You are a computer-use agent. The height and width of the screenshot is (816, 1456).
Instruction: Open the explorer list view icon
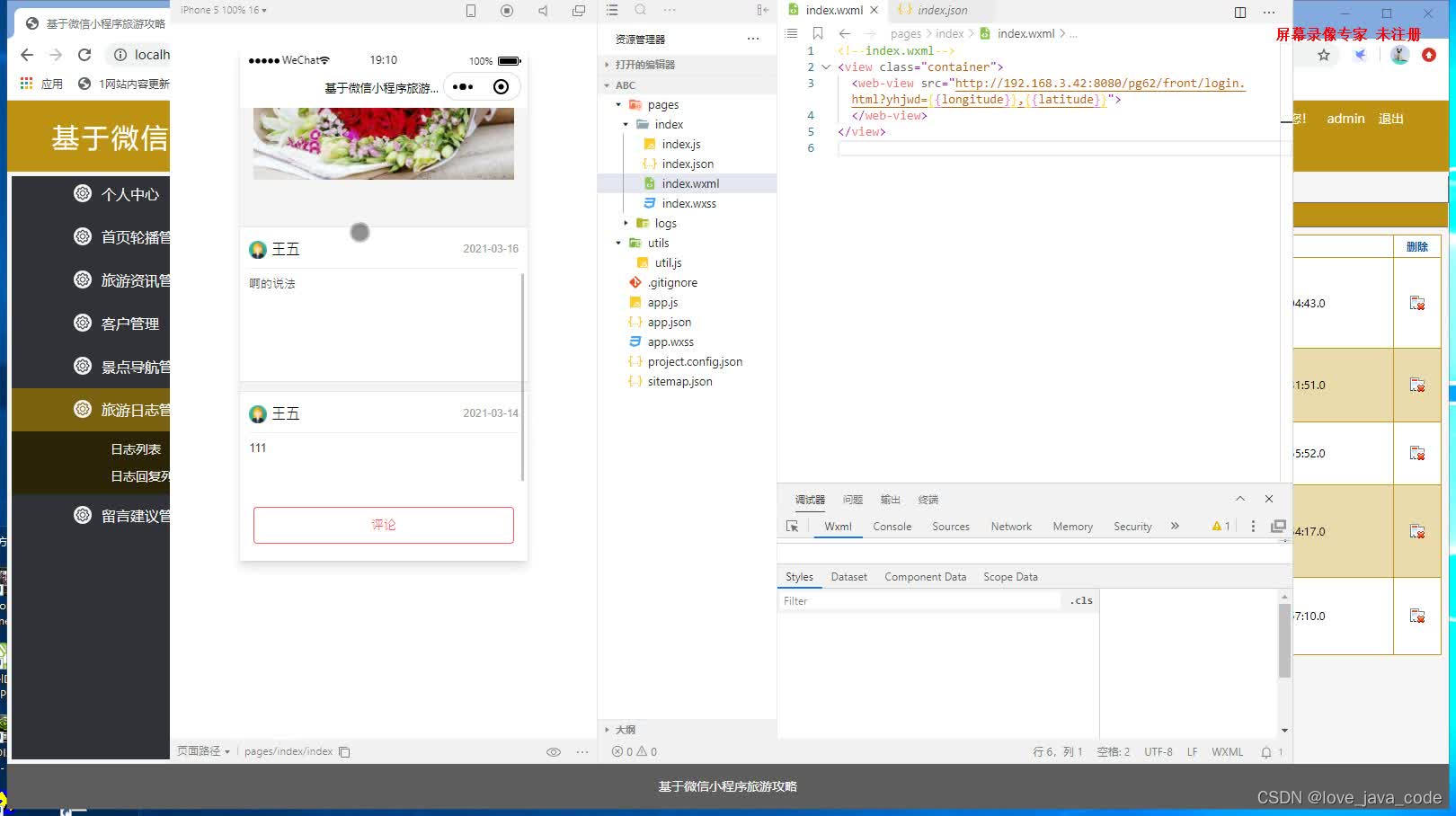(612, 10)
